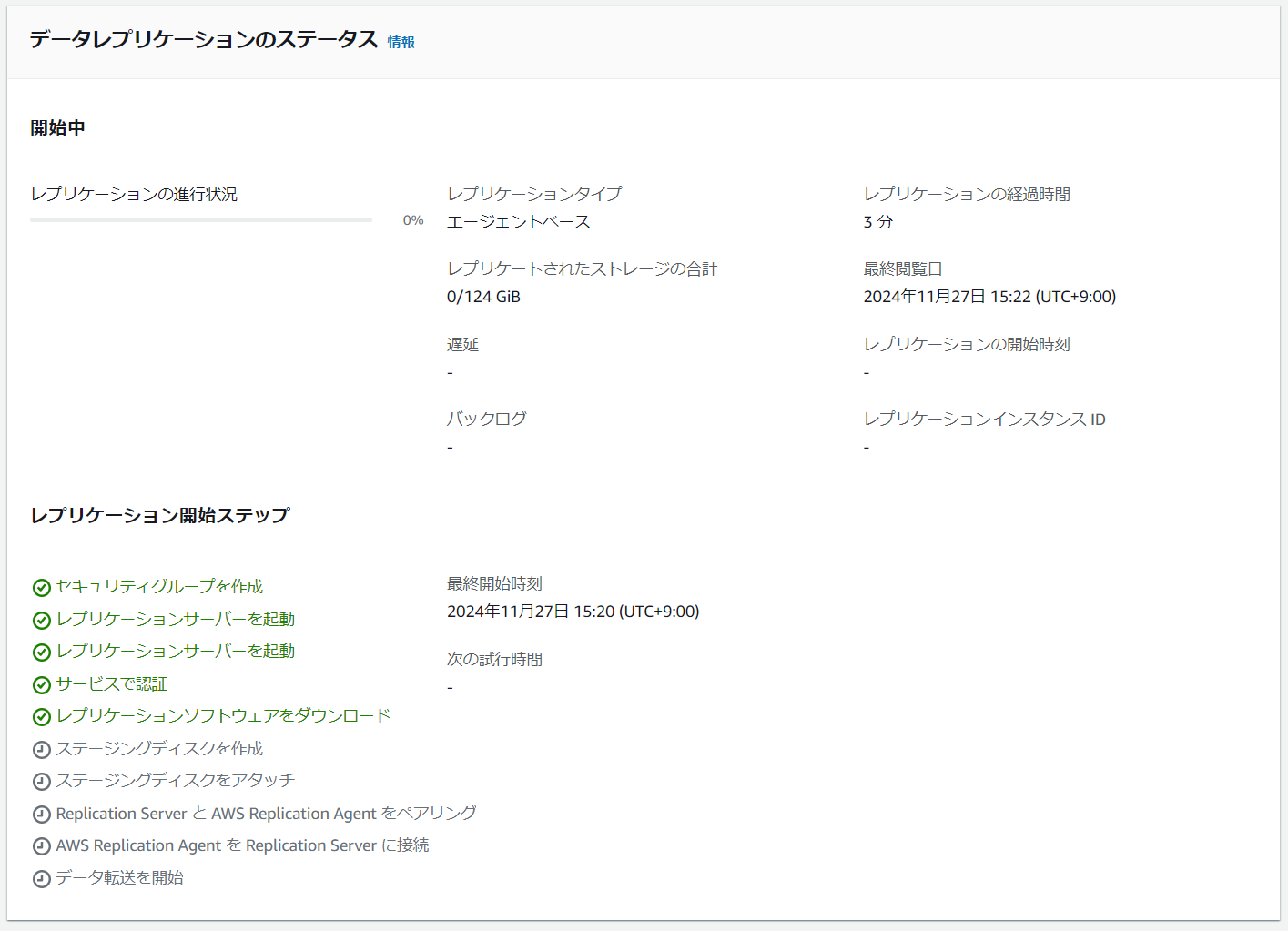Click the label 遅延
The image size is (1288, 931).
pos(462,344)
